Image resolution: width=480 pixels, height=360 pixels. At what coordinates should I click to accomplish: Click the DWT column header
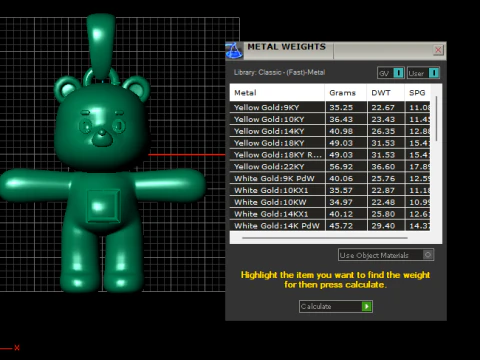click(385, 93)
